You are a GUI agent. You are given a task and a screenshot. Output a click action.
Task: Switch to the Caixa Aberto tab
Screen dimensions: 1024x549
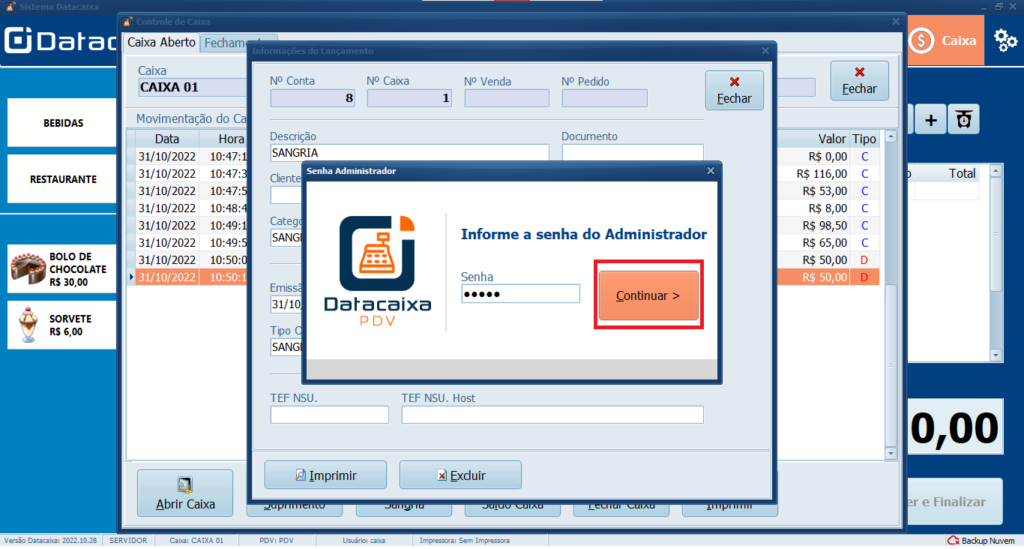click(x=161, y=43)
